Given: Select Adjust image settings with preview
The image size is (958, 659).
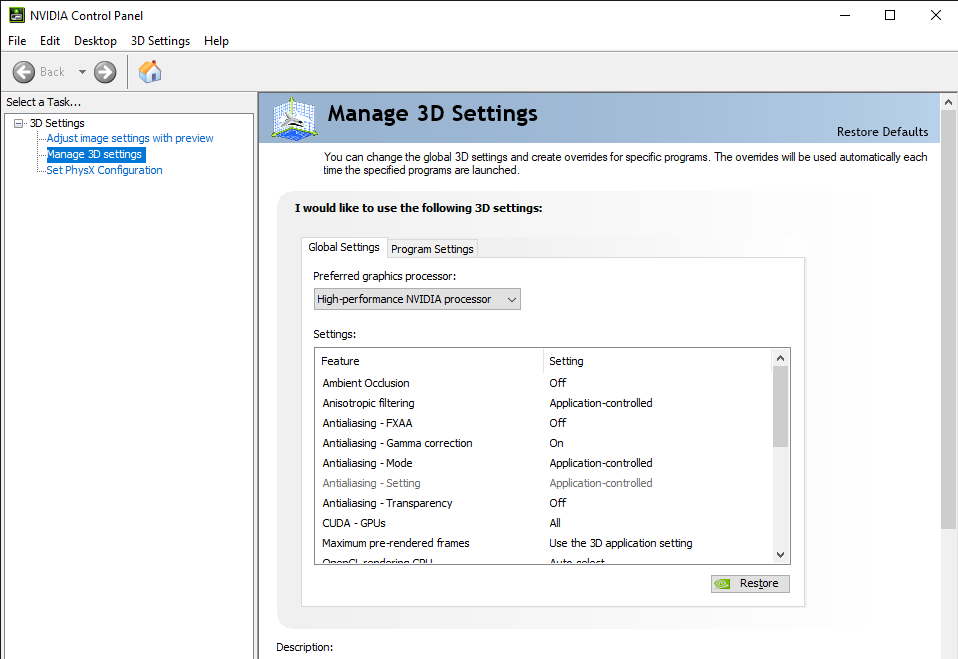Looking at the screenshot, I should click(x=130, y=138).
